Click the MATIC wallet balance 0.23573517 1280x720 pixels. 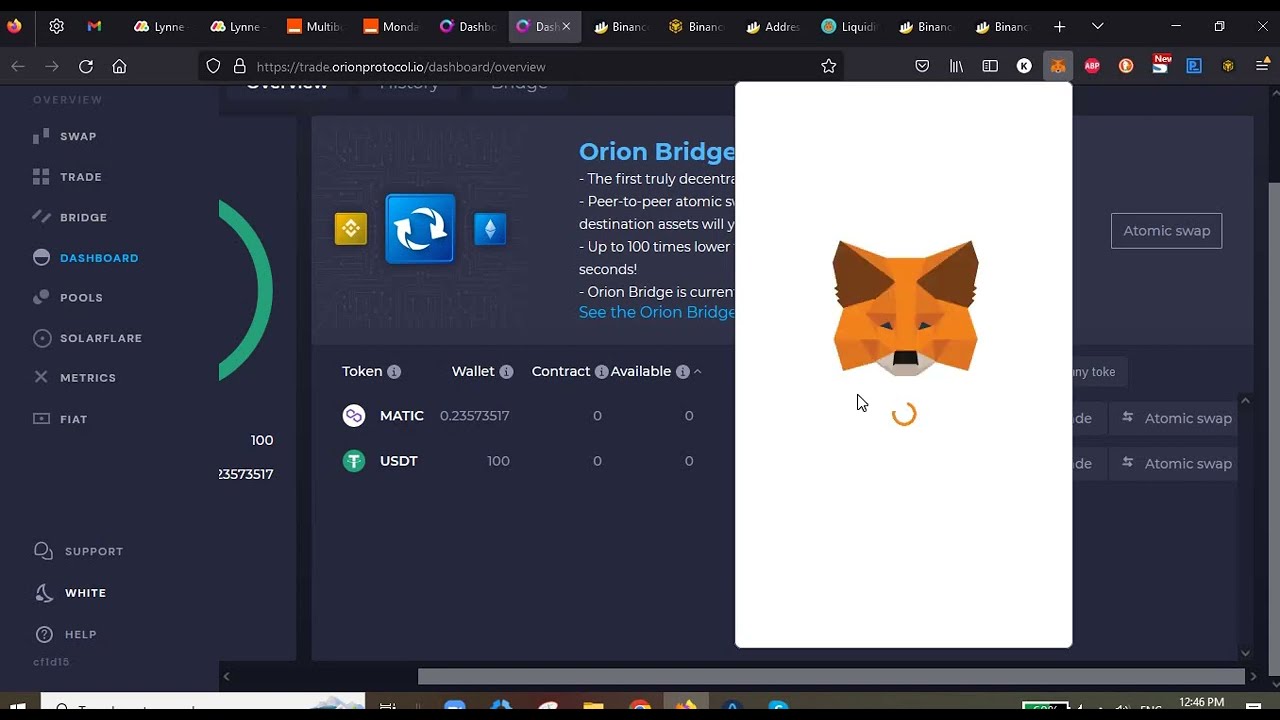click(x=475, y=416)
